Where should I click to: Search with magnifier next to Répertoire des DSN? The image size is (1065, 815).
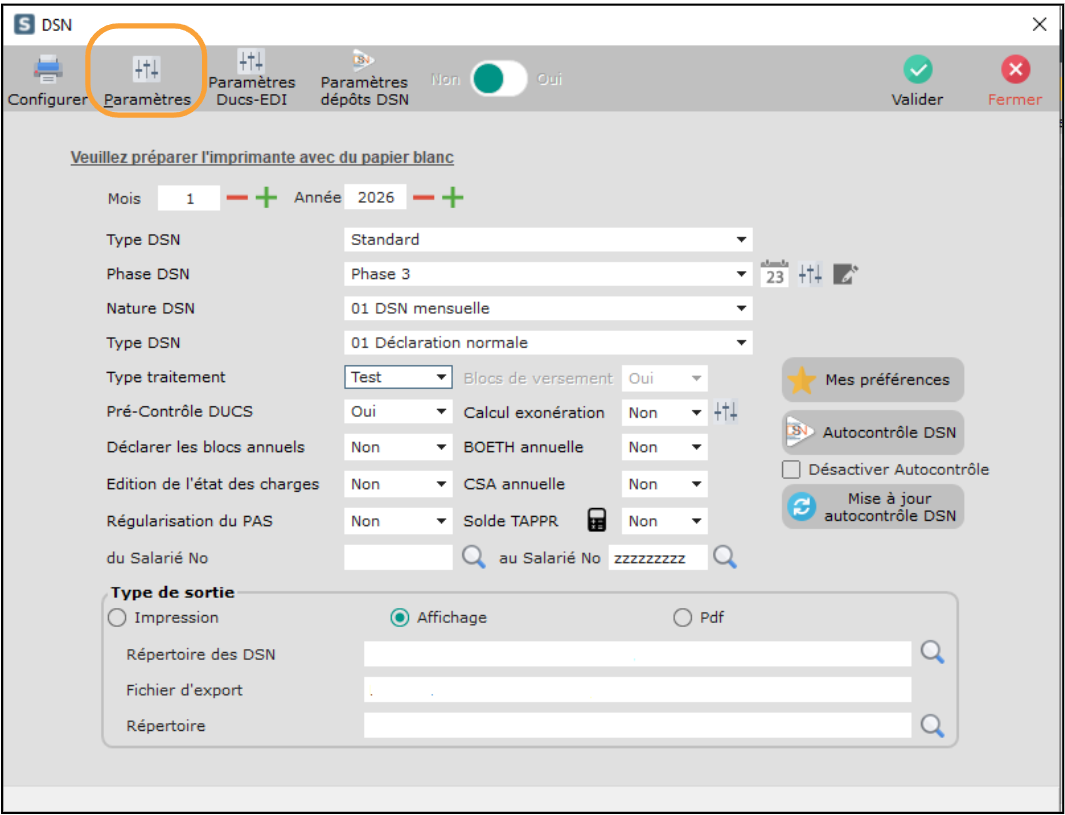tap(932, 653)
